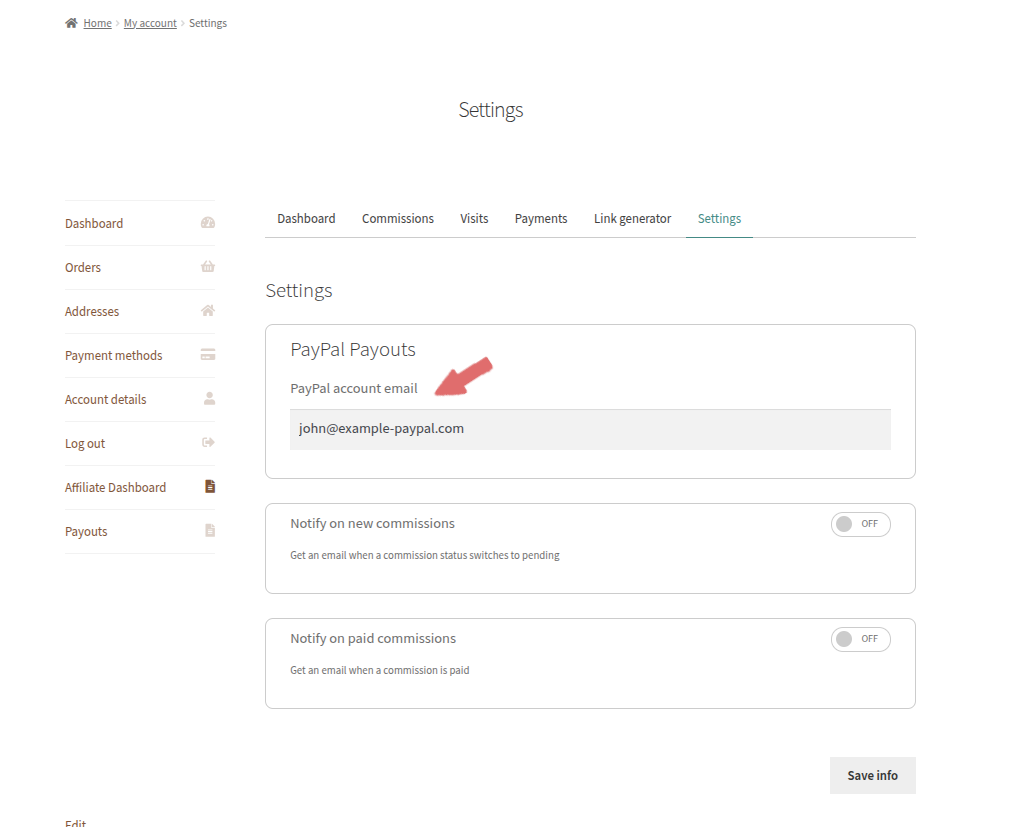Click the Notify on new commissions label

coord(372,524)
